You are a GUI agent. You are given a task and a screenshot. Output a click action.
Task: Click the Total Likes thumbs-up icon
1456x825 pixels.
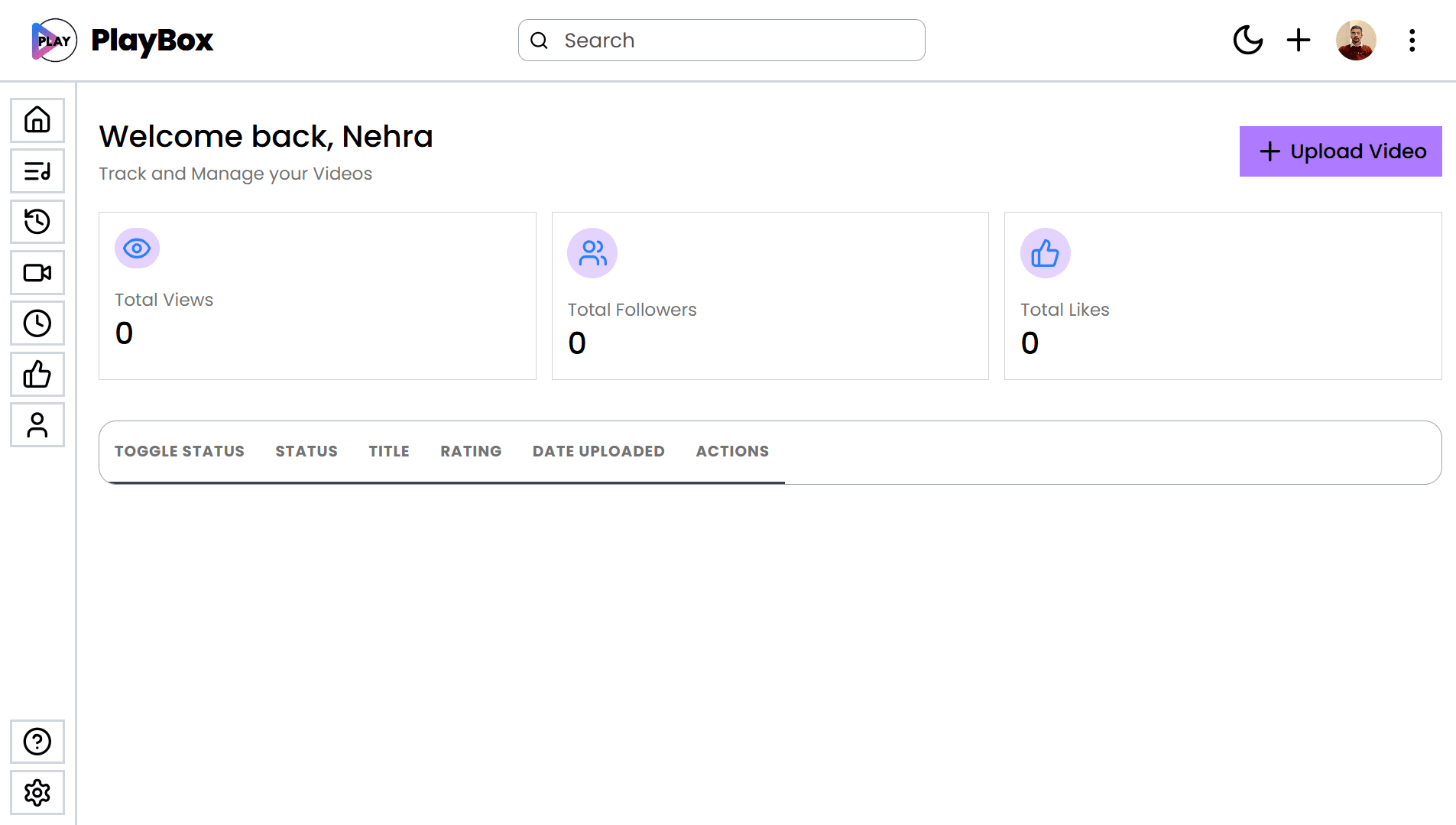[1045, 253]
